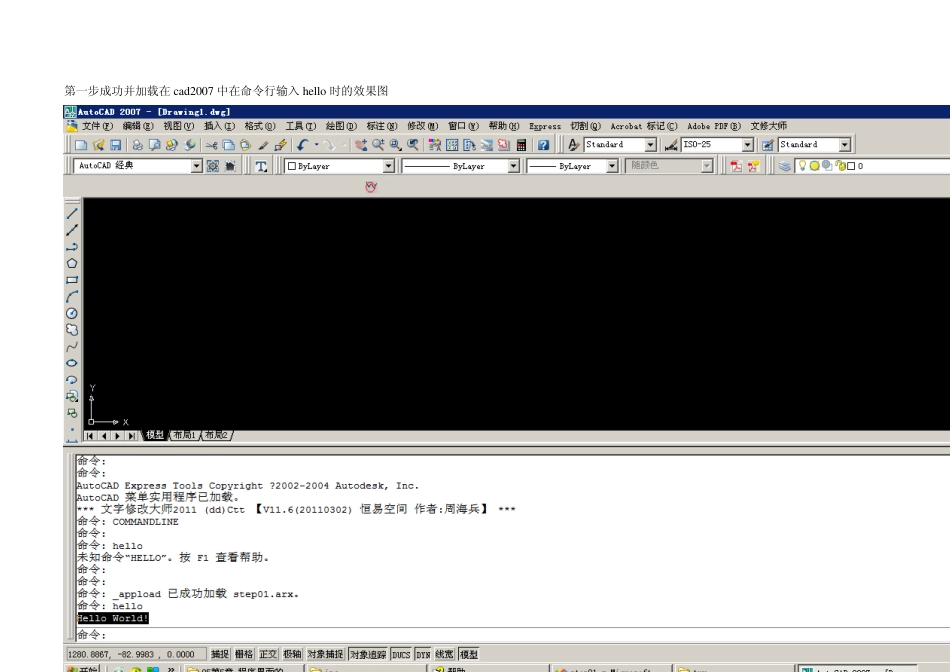Expand the undo history arrow

point(316,145)
